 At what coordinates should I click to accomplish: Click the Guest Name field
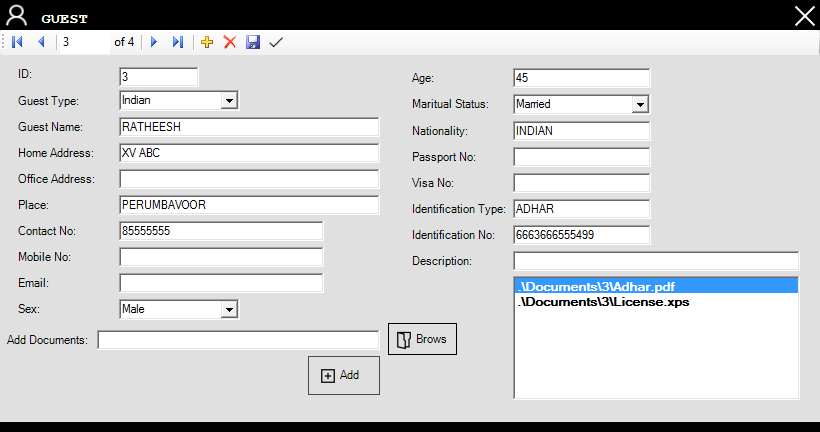pyautogui.click(x=249, y=127)
